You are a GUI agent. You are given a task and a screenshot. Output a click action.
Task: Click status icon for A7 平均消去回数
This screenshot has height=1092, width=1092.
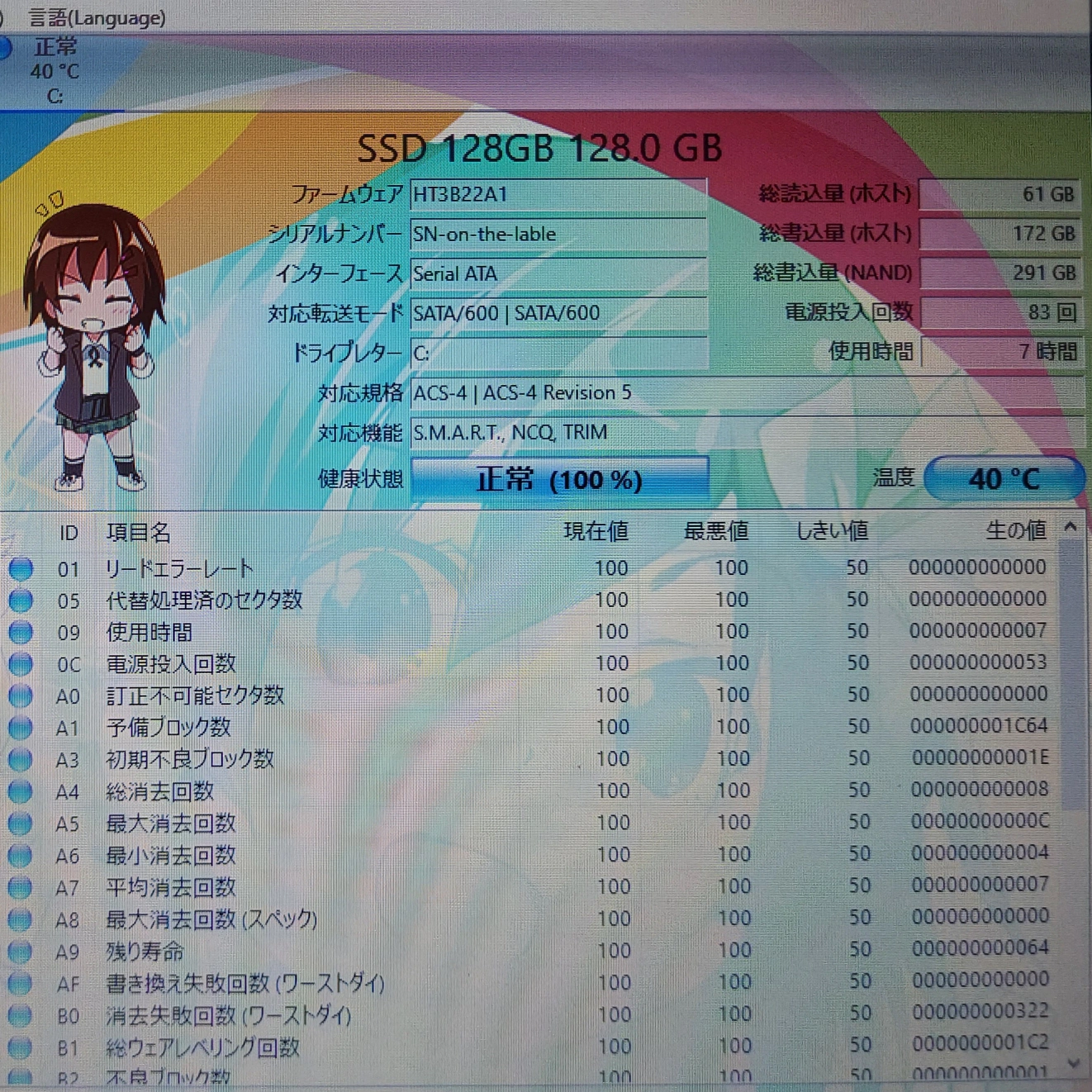pos(21,888)
